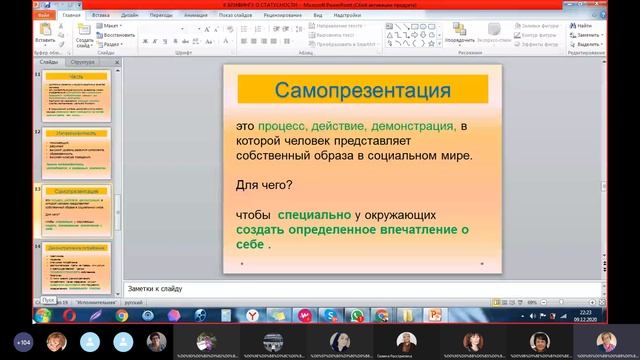Click the bulleted list icon

[x=244, y=29]
